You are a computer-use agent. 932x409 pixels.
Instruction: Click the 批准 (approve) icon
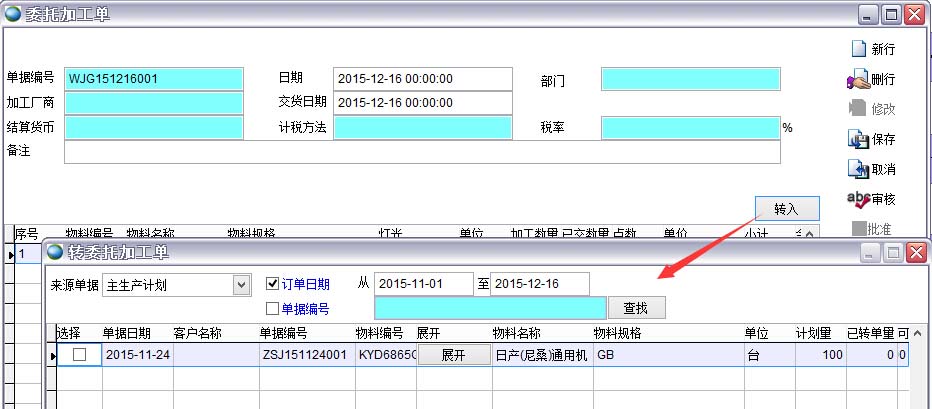[x=857, y=229]
